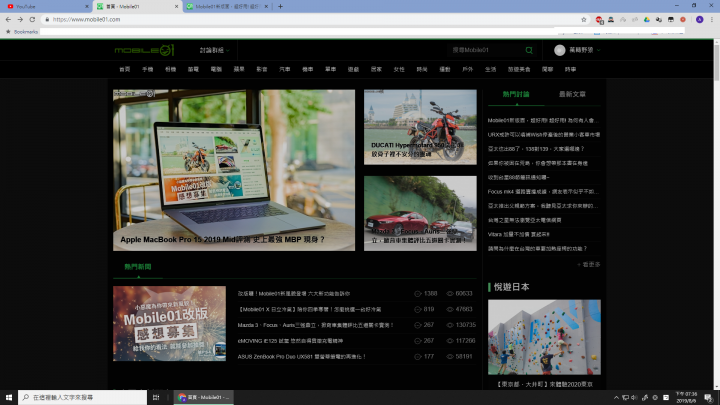Go back using the browser back arrow
This screenshot has width=720, height=405.
coord(8,19)
